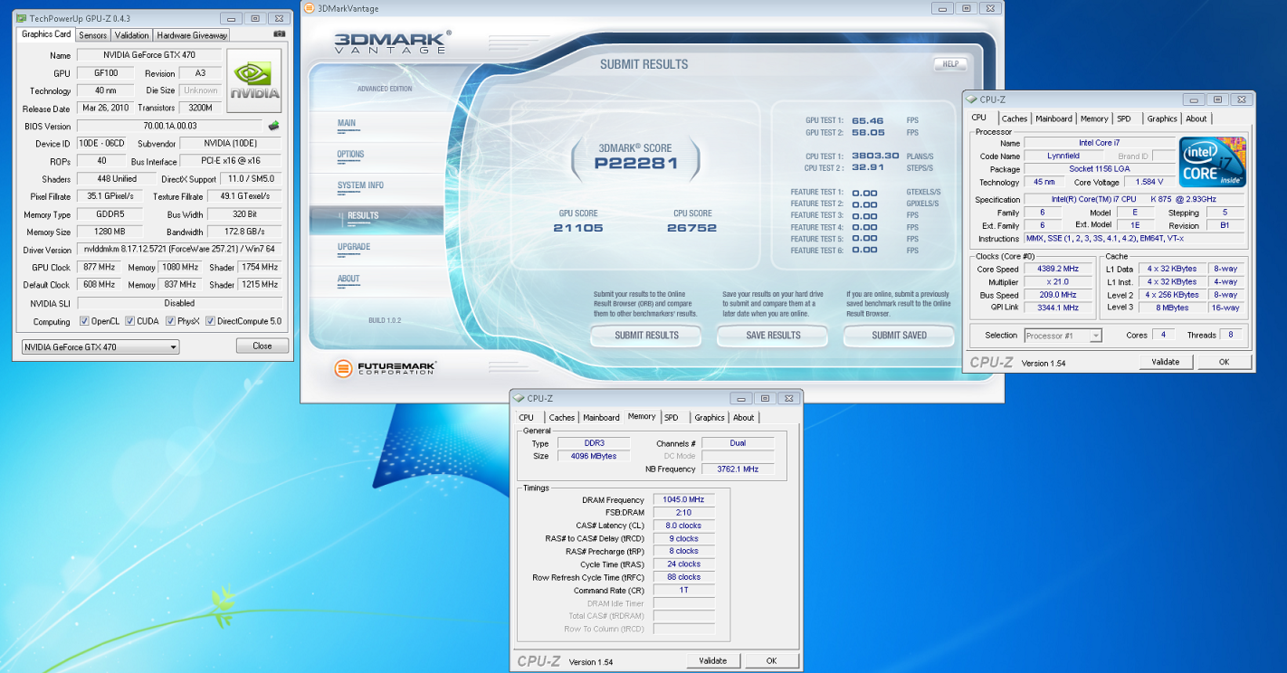1287x673 pixels.
Task: Click the Core Speed 4389.2 MHz value
Action: click(1057, 270)
